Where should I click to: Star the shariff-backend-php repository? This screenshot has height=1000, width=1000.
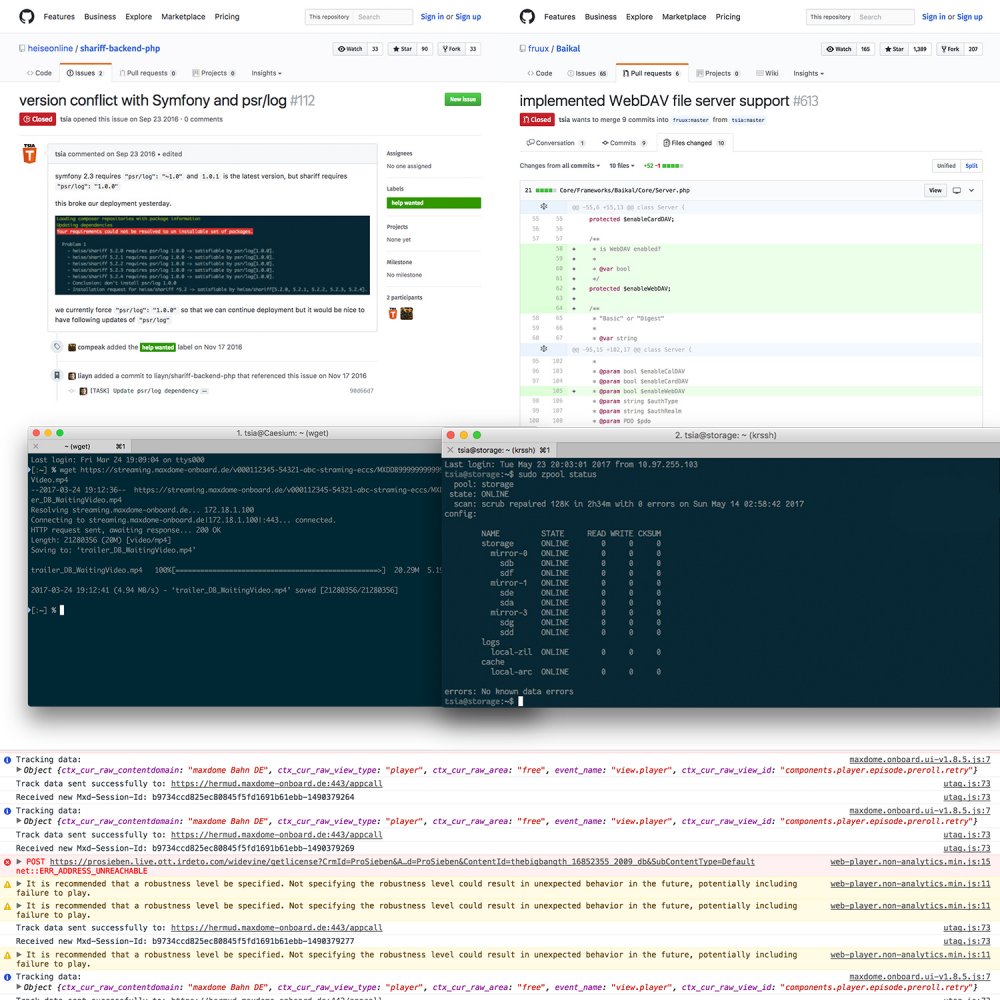(x=402, y=49)
